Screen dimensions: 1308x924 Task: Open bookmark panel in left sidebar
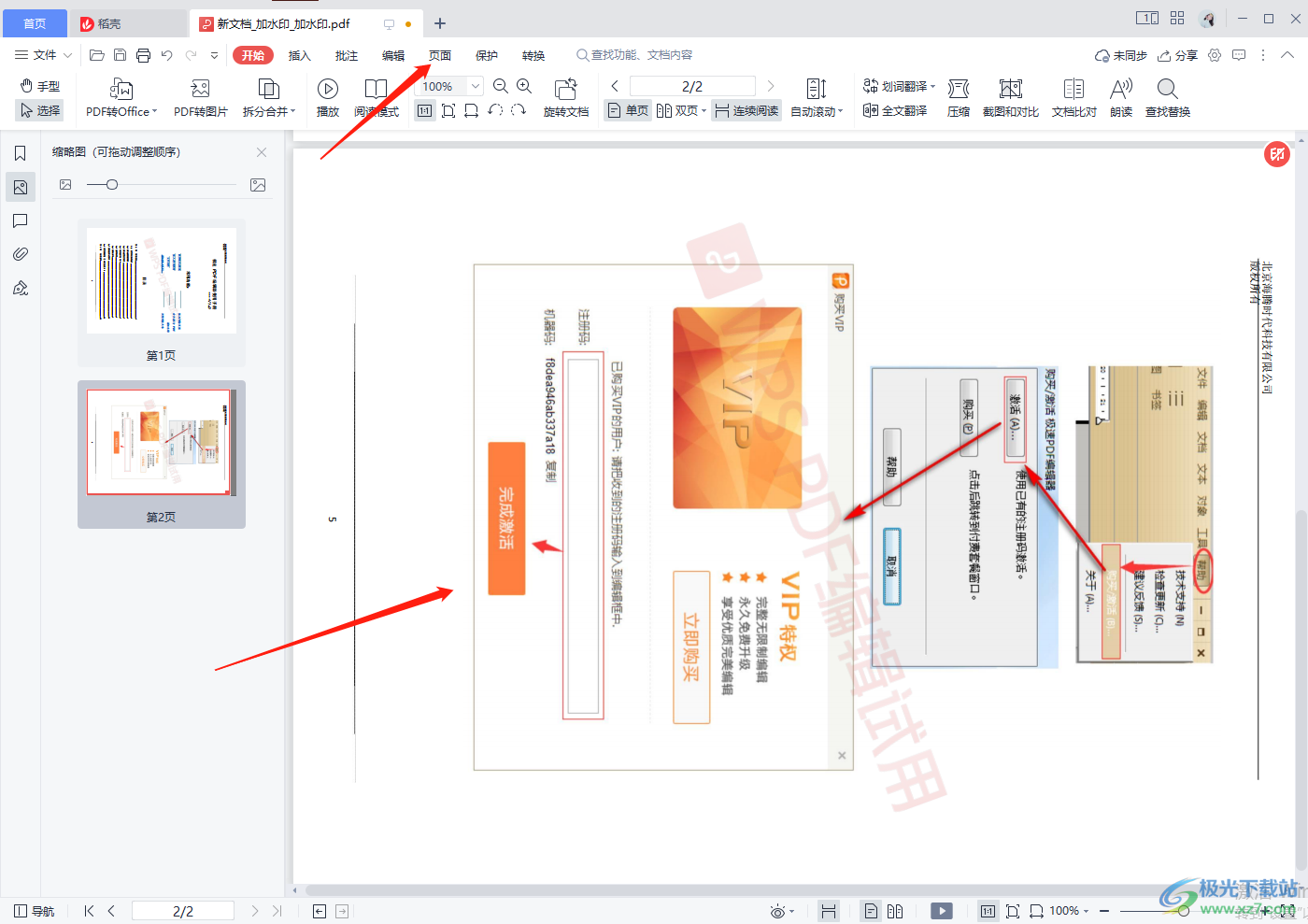[x=21, y=153]
